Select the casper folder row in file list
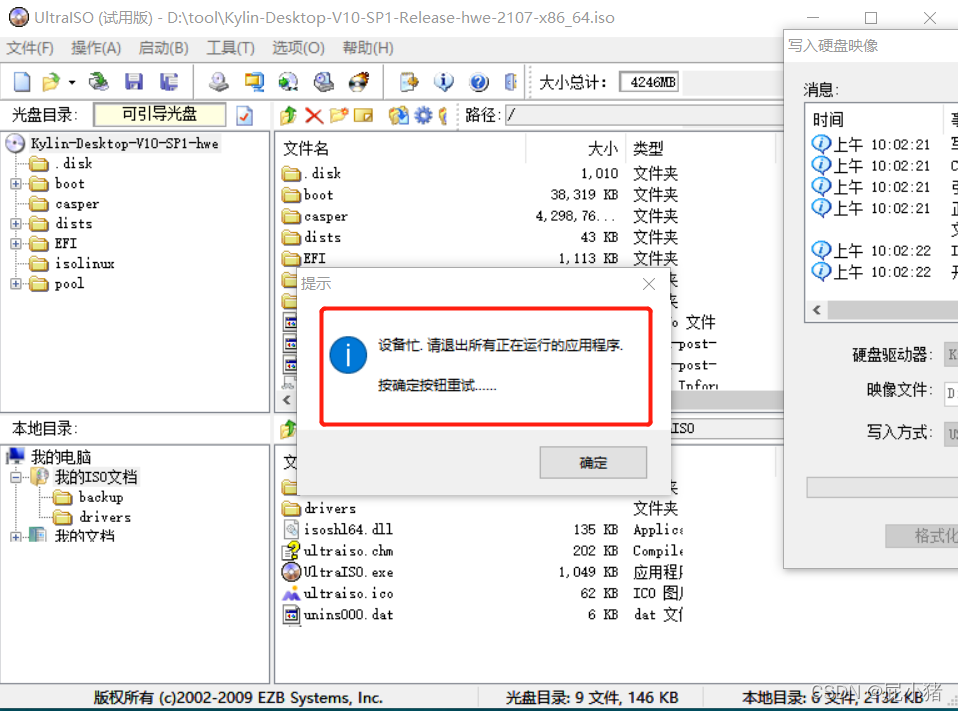Screen dimensions: 958x711 [x=480, y=216]
